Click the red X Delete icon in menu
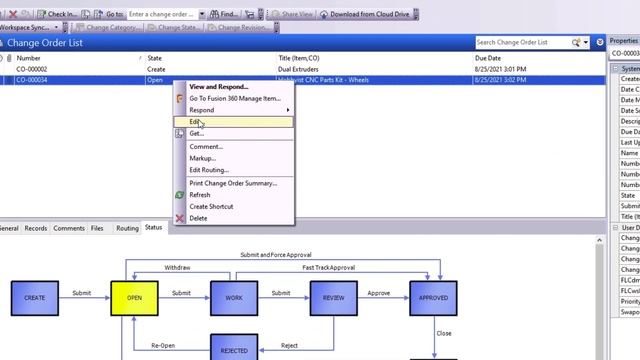 pos(180,218)
